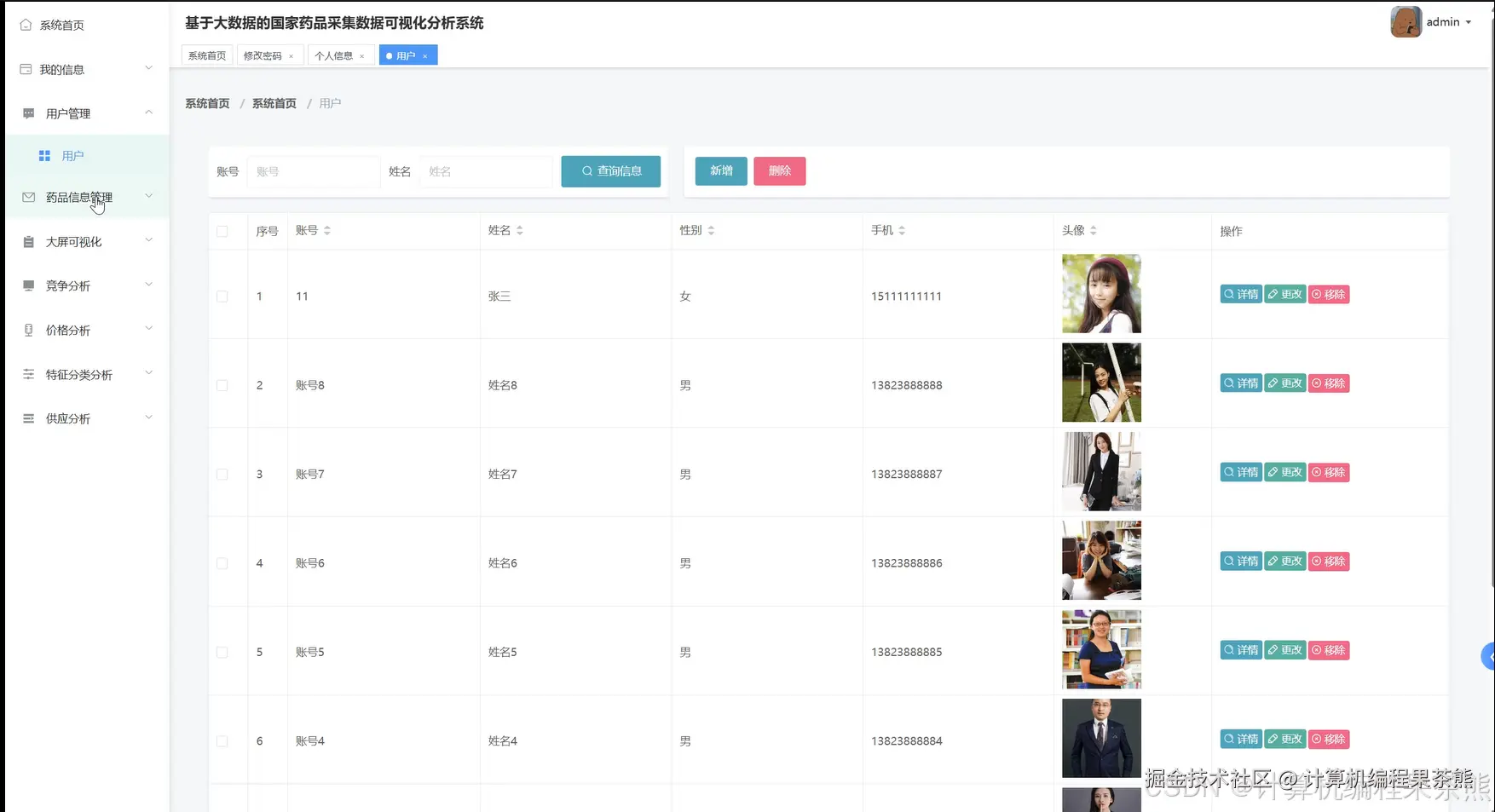Image resolution: width=1495 pixels, height=812 pixels.
Task: Click the 用户管理 chat icon in sidebar
Action: tap(29, 113)
